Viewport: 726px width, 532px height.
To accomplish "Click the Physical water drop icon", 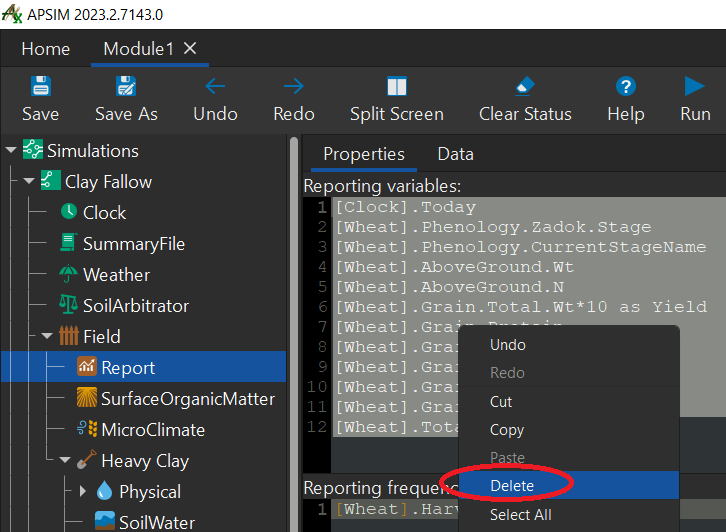I will [105, 490].
